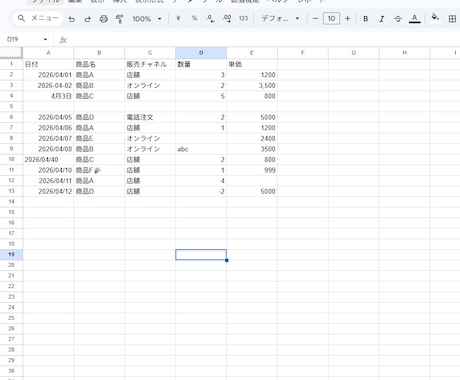460x380 pixels.
Task: Select the 2400 price cell
Action: pos(252,138)
